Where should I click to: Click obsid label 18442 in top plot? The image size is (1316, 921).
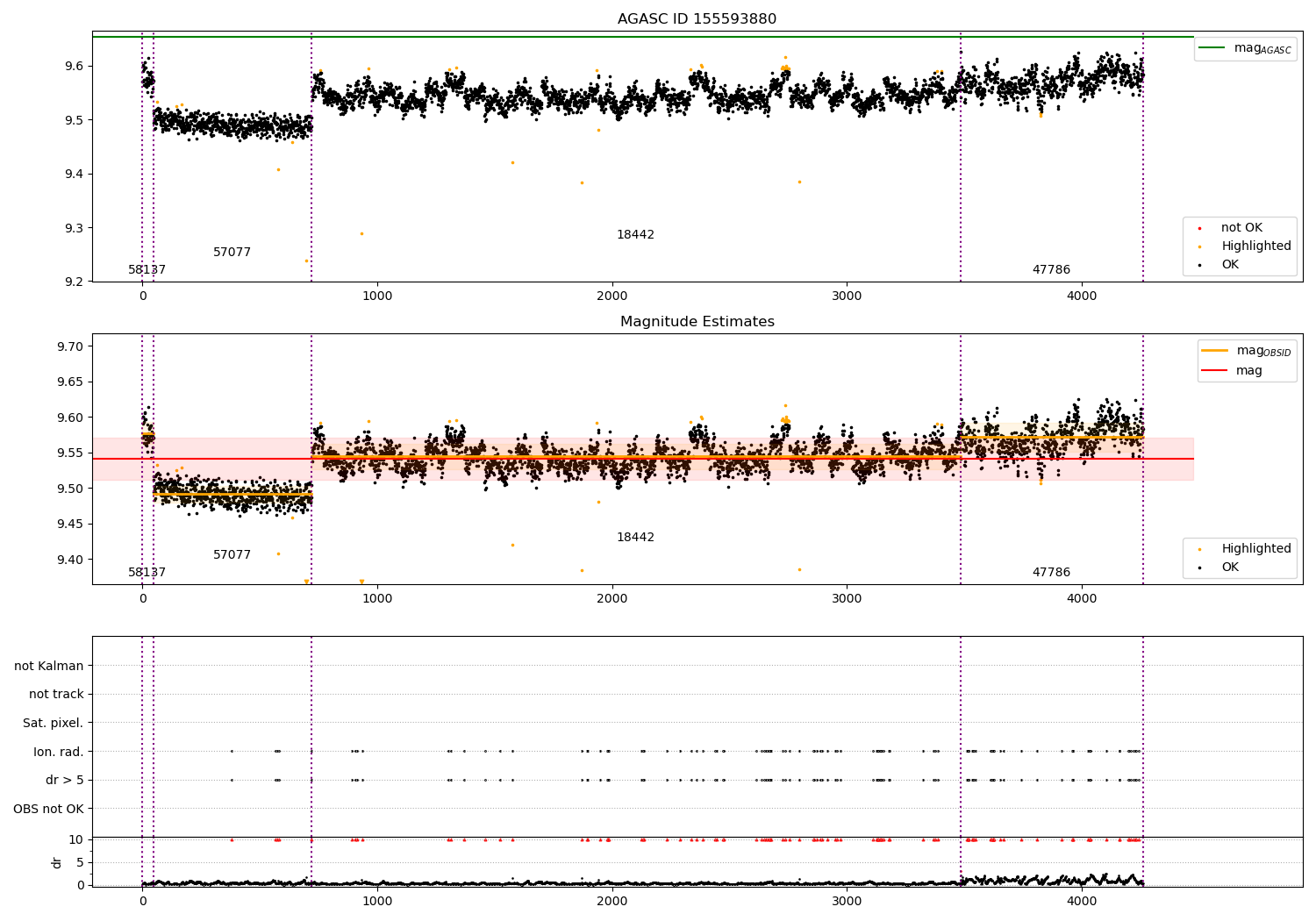pyautogui.click(x=635, y=235)
